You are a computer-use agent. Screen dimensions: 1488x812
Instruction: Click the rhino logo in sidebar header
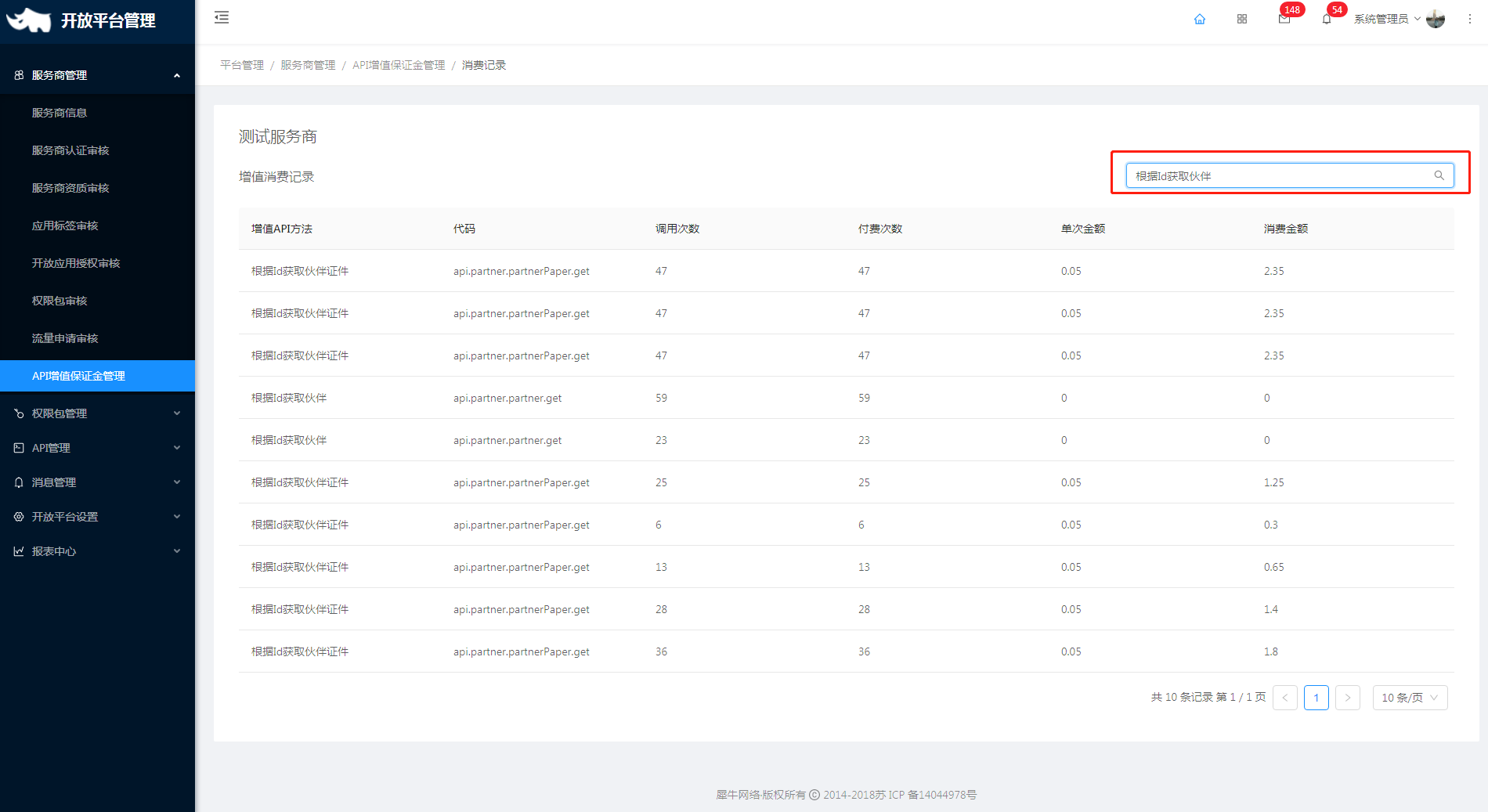(x=28, y=20)
